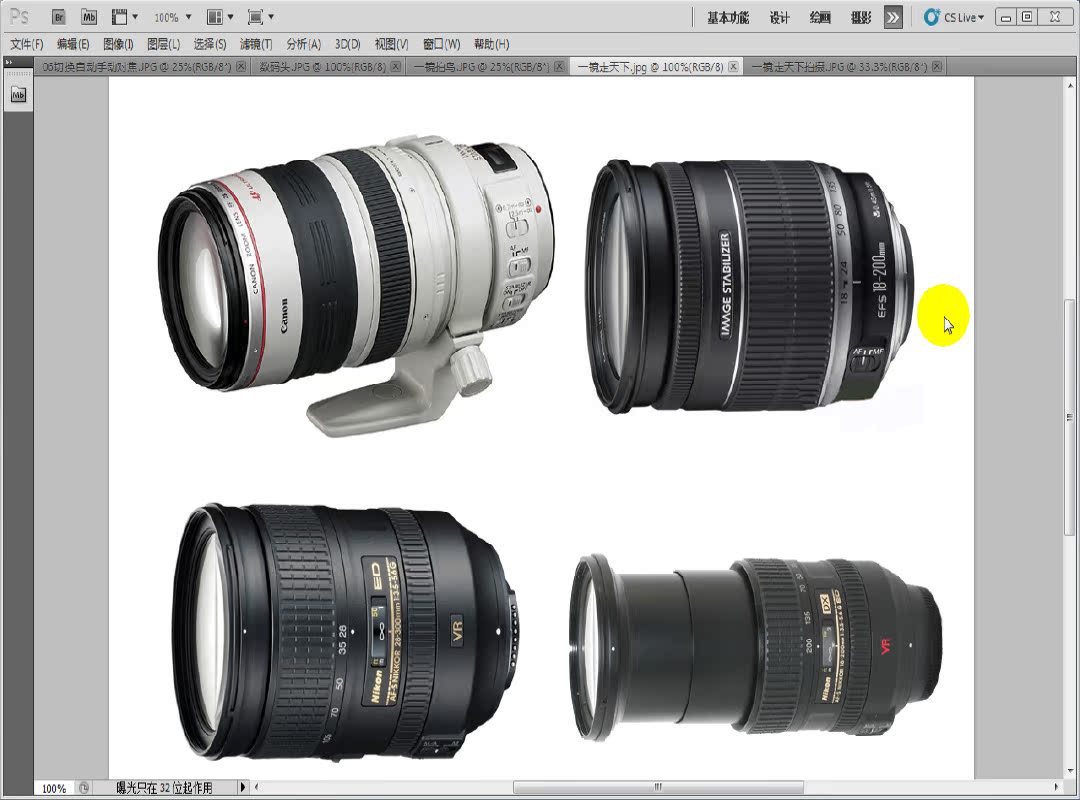Open the Mini Bridge panel icon in left dock
Viewport: 1080px width, 800px height.
point(19,94)
